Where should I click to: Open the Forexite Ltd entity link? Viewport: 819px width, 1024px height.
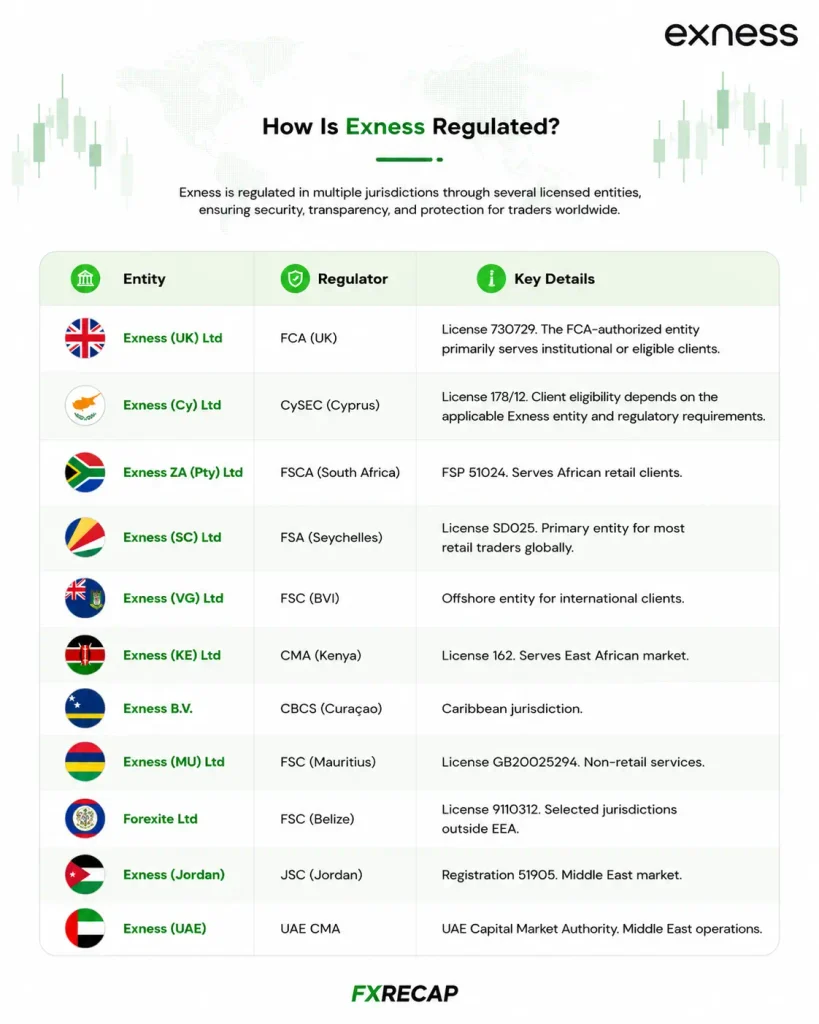160,819
